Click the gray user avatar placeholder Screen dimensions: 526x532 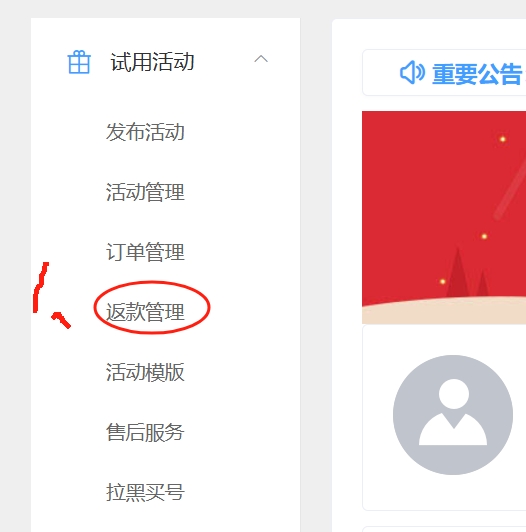click(453, 415)
